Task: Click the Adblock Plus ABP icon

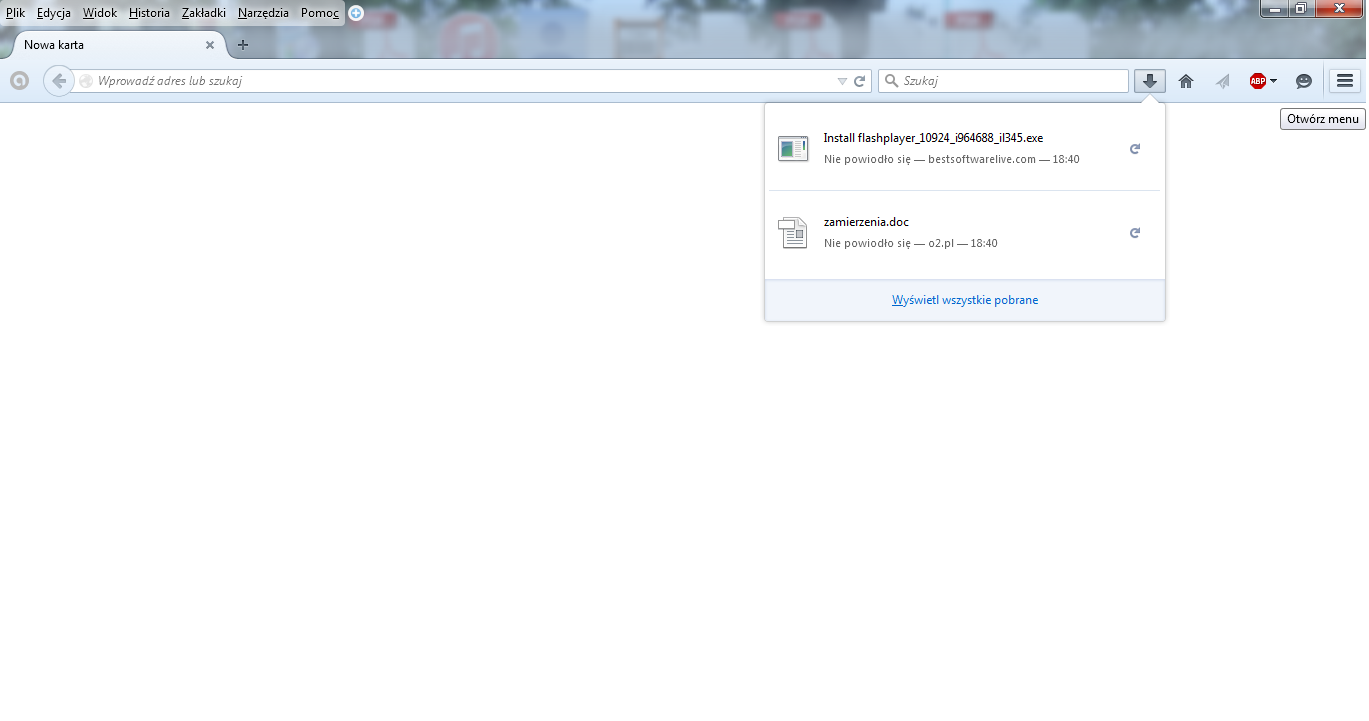Action: tap(1257, 81)
